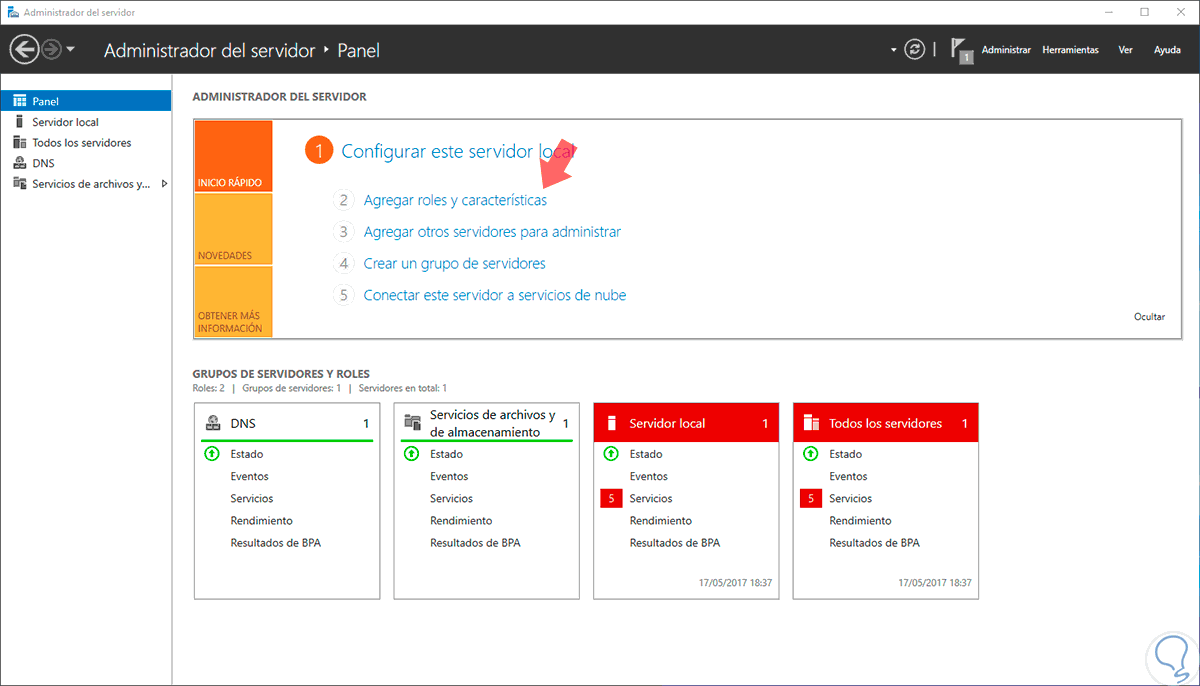Click the window title bar app icon
The image size is (1200, 686).
coord(14,12)
